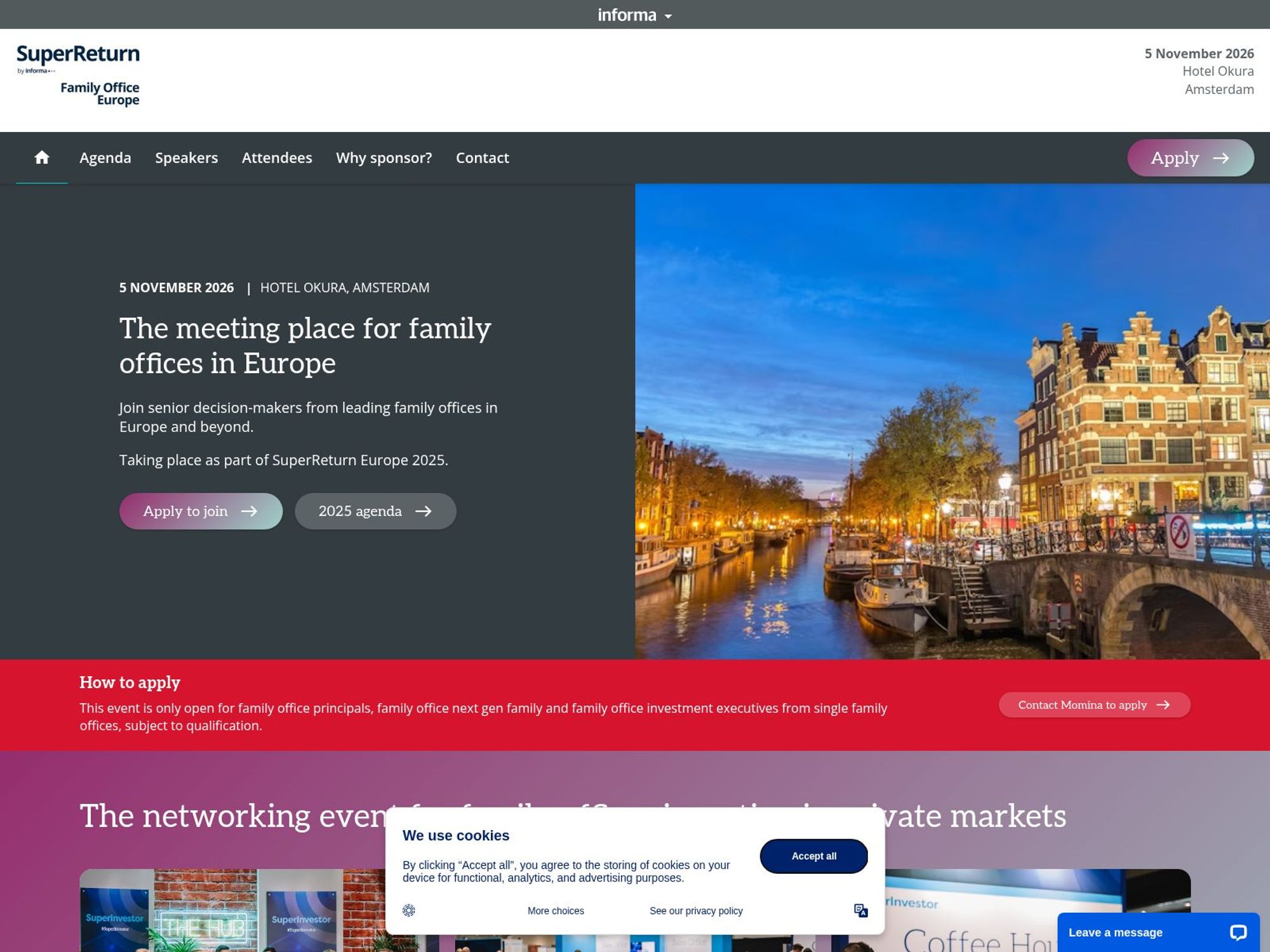Click the arrow icon inside Apply to join
Image resolution: width=1270 pixels, height=952 pixels.
click(x=251, y=511)
